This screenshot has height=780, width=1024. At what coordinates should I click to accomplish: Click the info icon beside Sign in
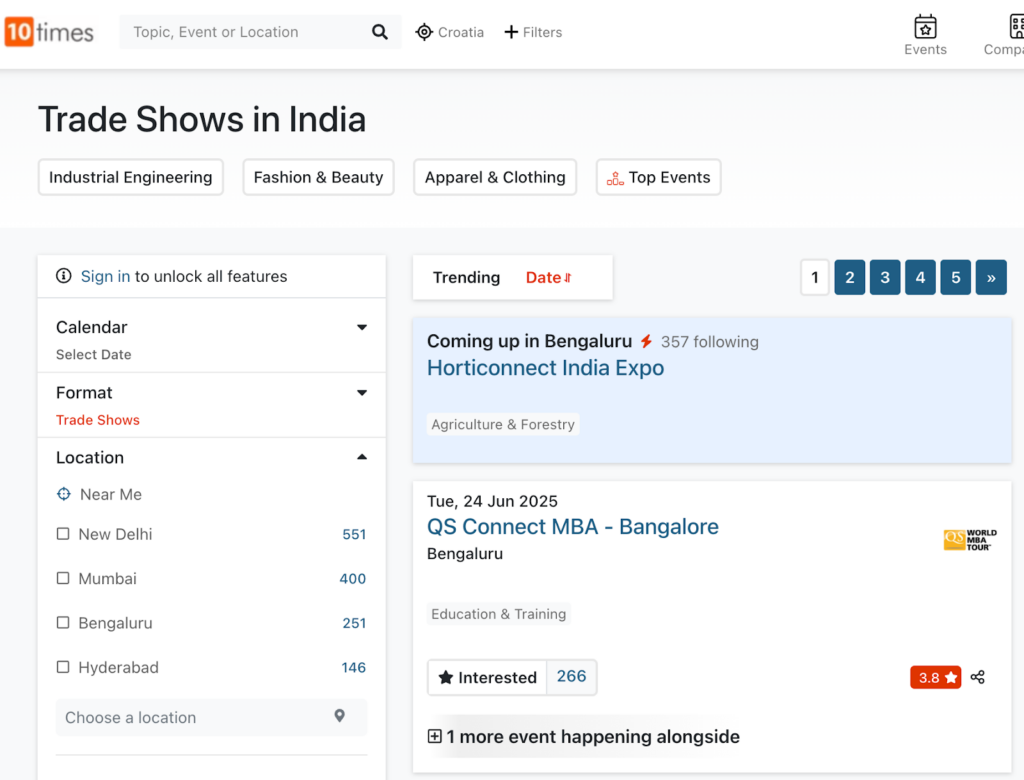(x=63, y=276)
